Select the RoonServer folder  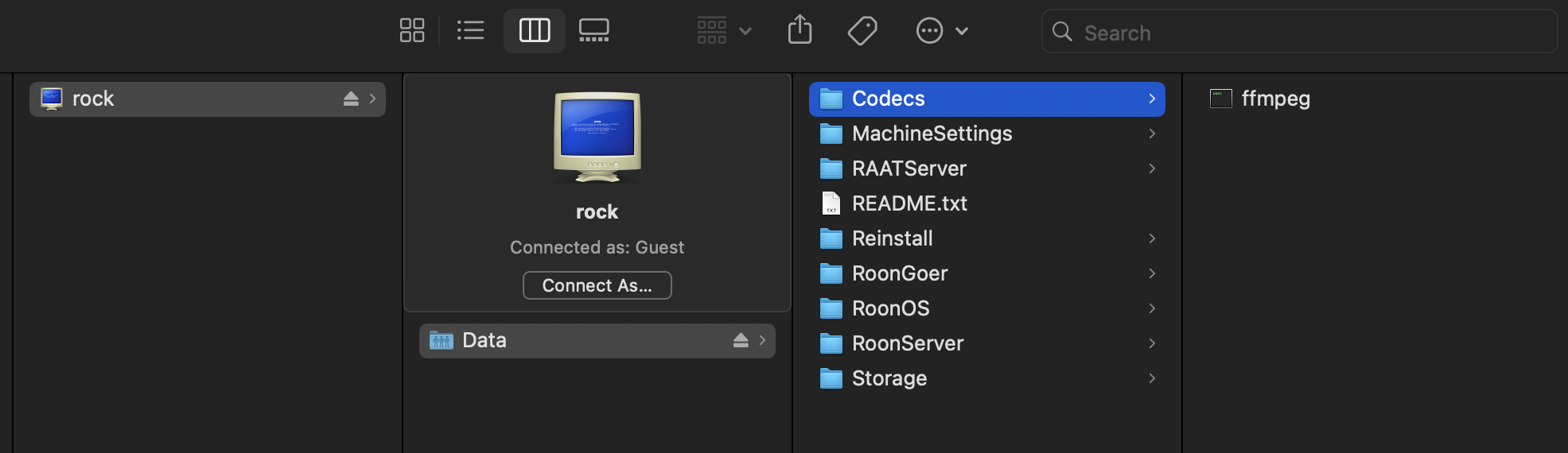[x=987, y=343]
